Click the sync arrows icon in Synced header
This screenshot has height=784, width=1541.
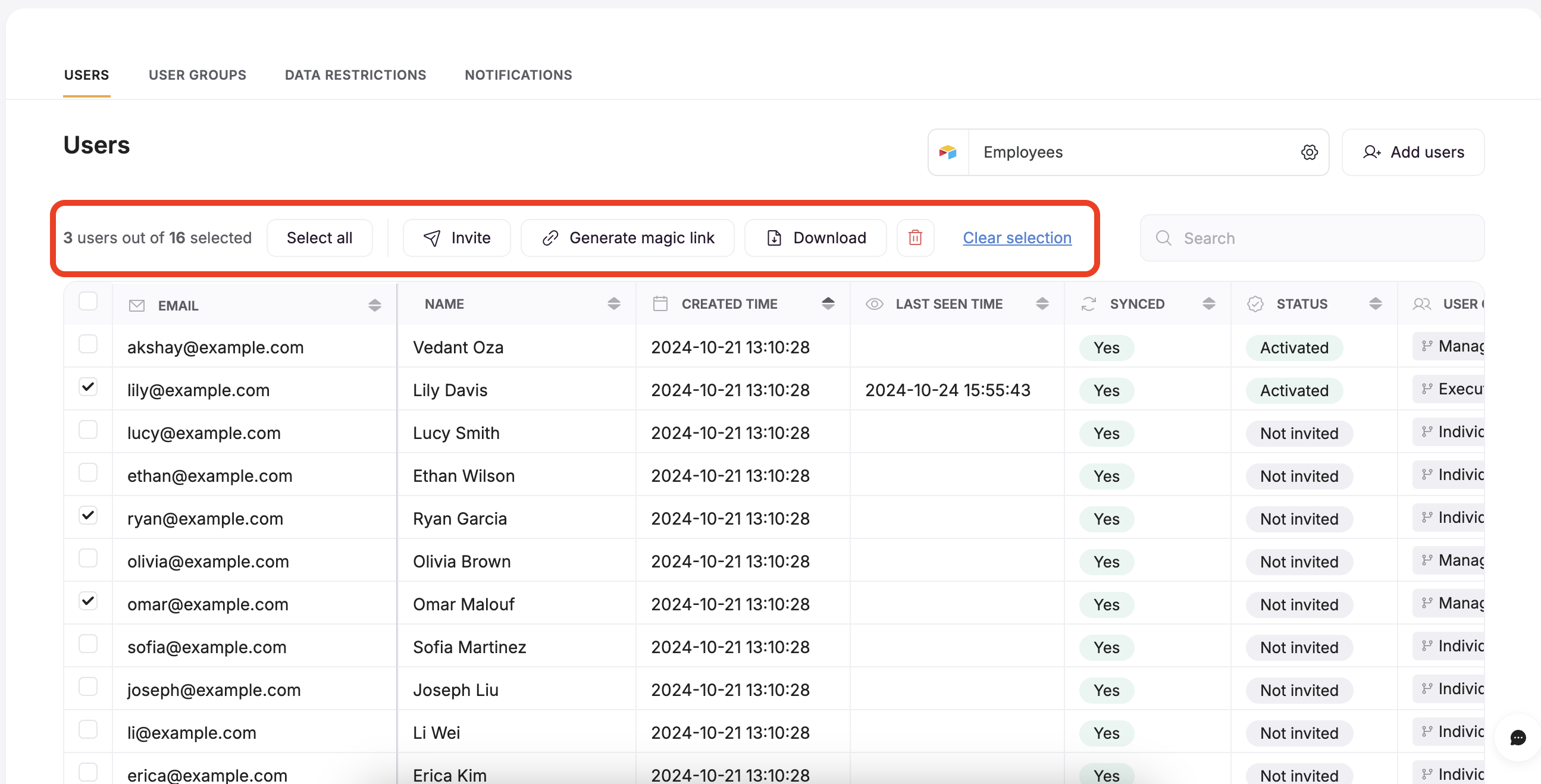tap(1088, 304)
